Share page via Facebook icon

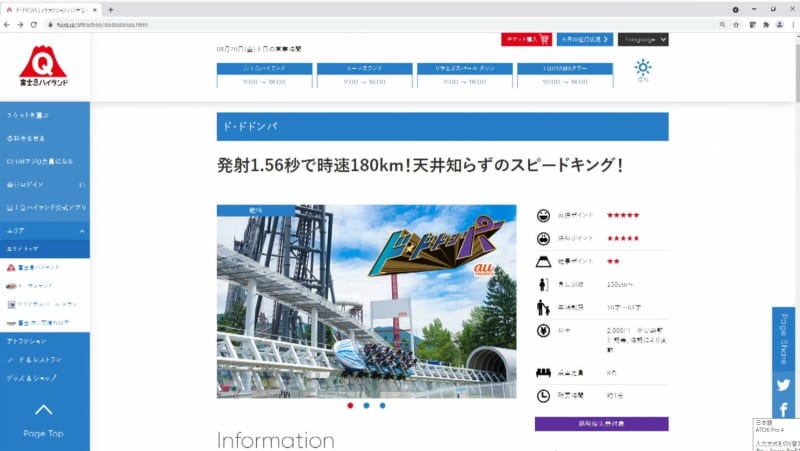pyautogui.click(x=784, y=410)
